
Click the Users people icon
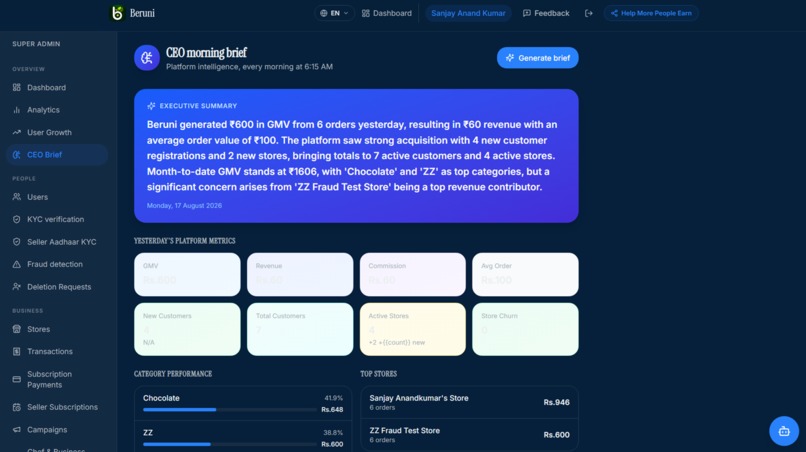pyautogui.click(x=16, y=197)
